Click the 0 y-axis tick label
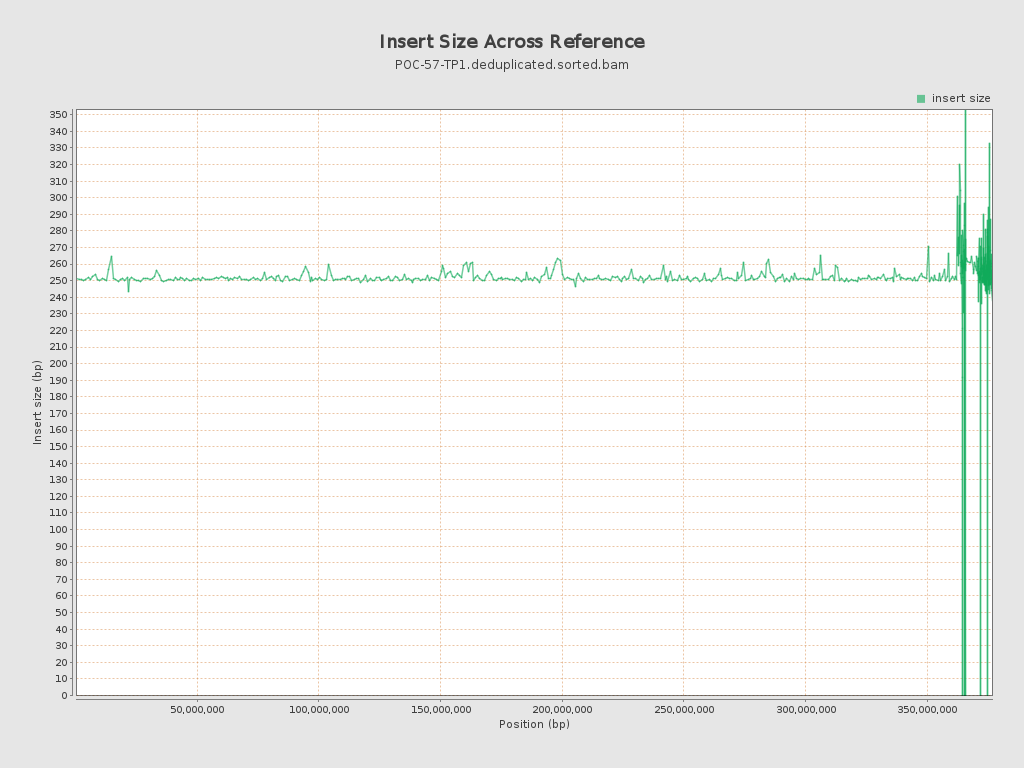Viewport: 1024px width, 768px height. click(65, 696)
